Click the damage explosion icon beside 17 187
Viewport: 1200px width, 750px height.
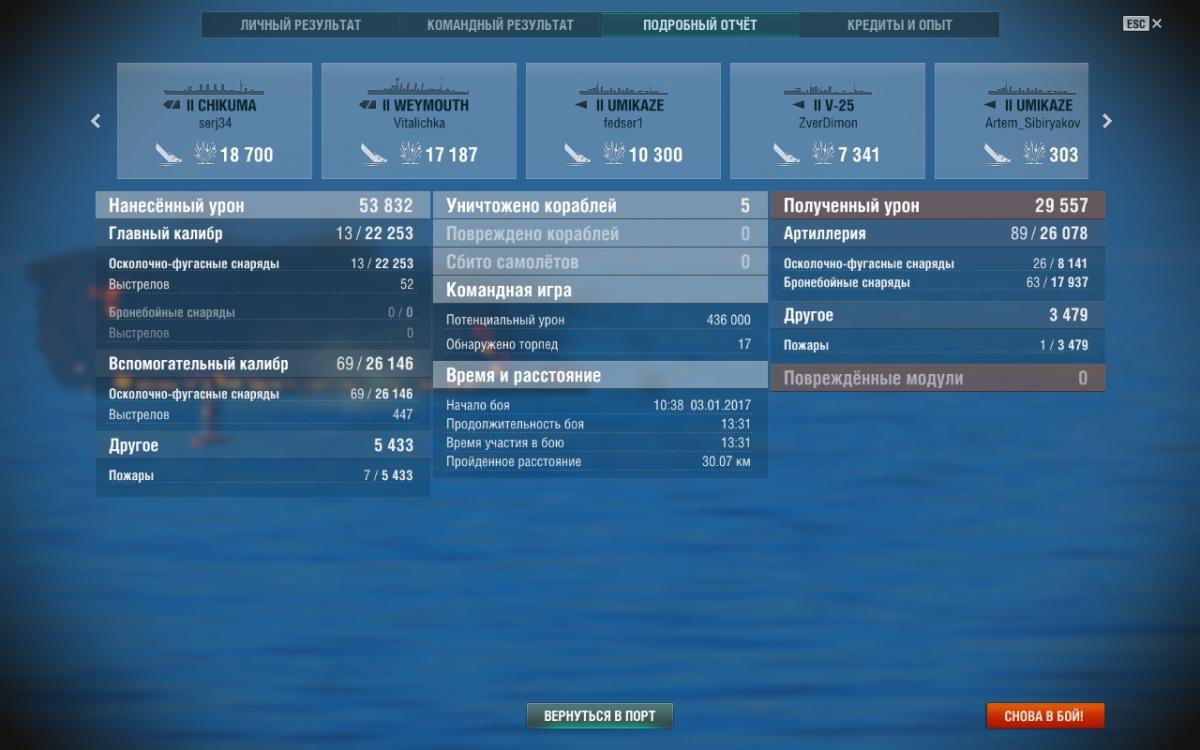click(410, 154)
